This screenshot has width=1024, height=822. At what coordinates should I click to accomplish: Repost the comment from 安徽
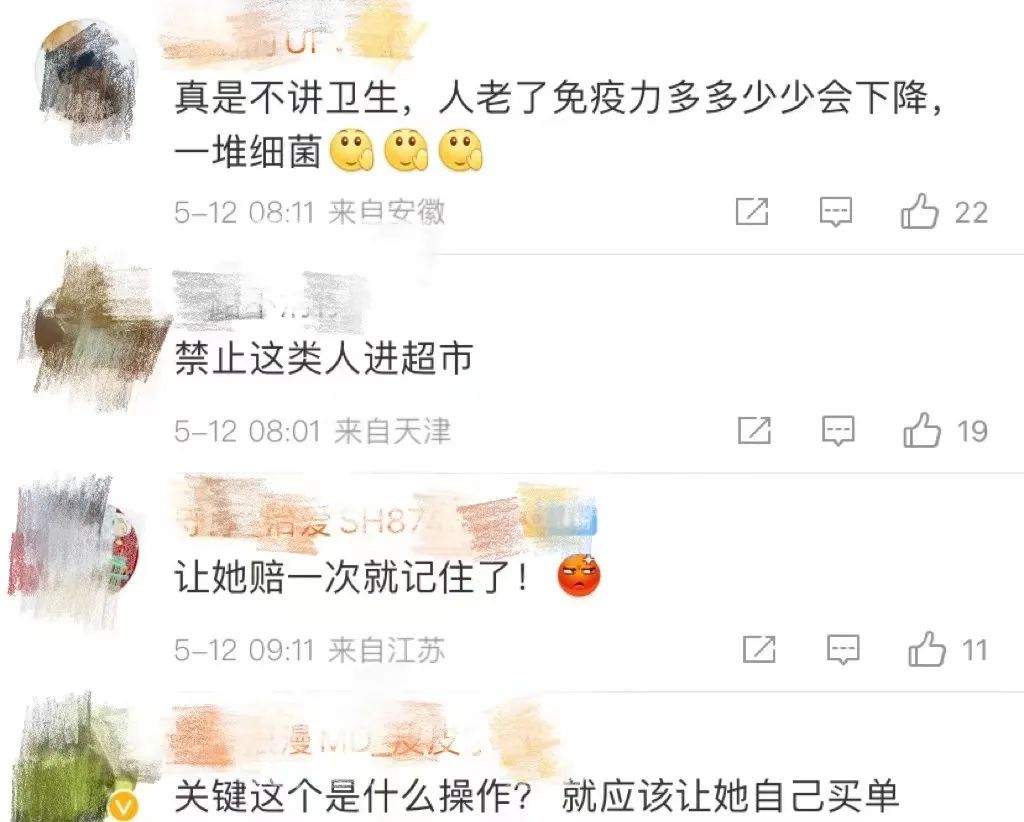point(752,212)
